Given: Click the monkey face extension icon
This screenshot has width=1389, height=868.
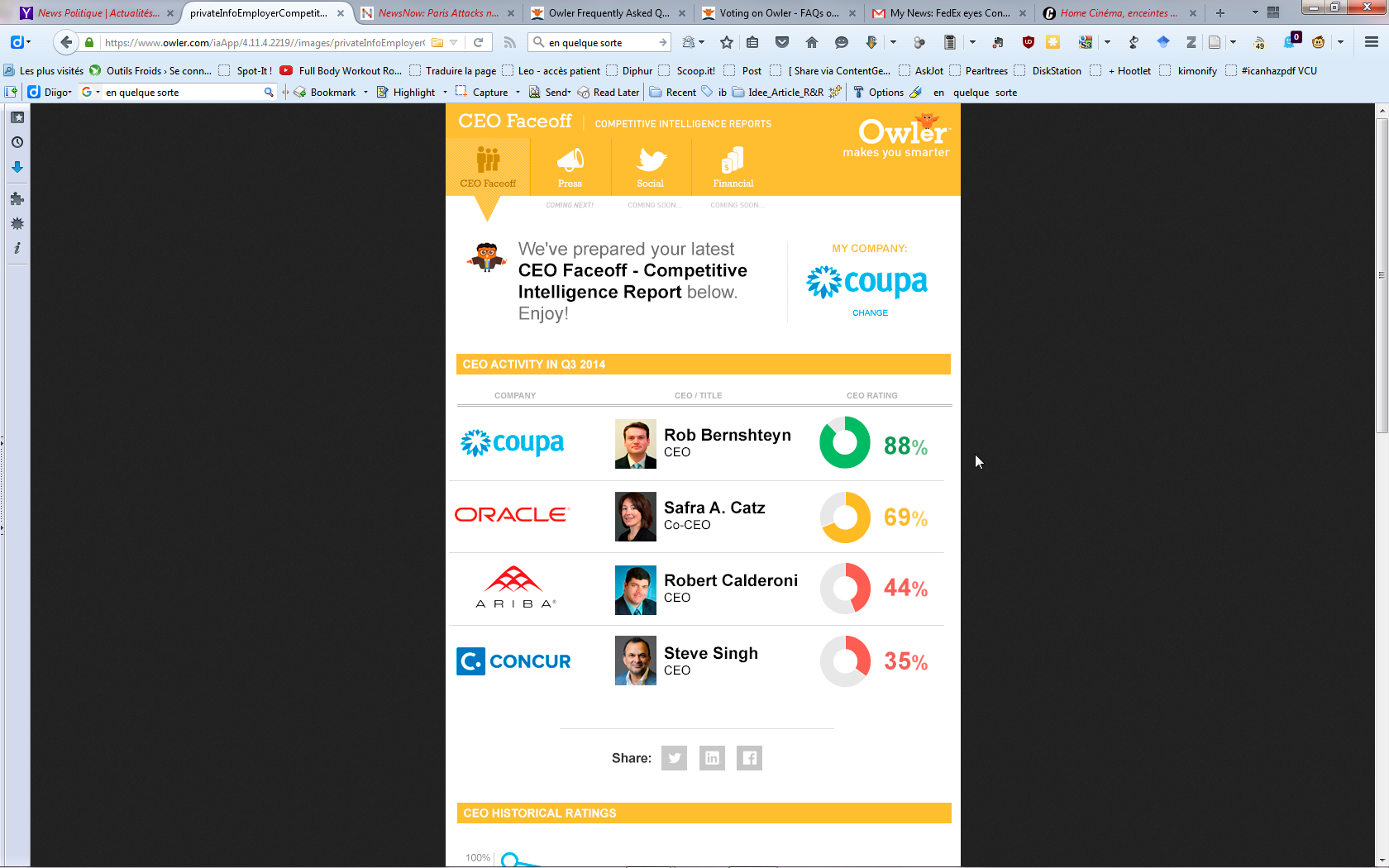Looking at the screenshot, I should [x=1319, y=42].
